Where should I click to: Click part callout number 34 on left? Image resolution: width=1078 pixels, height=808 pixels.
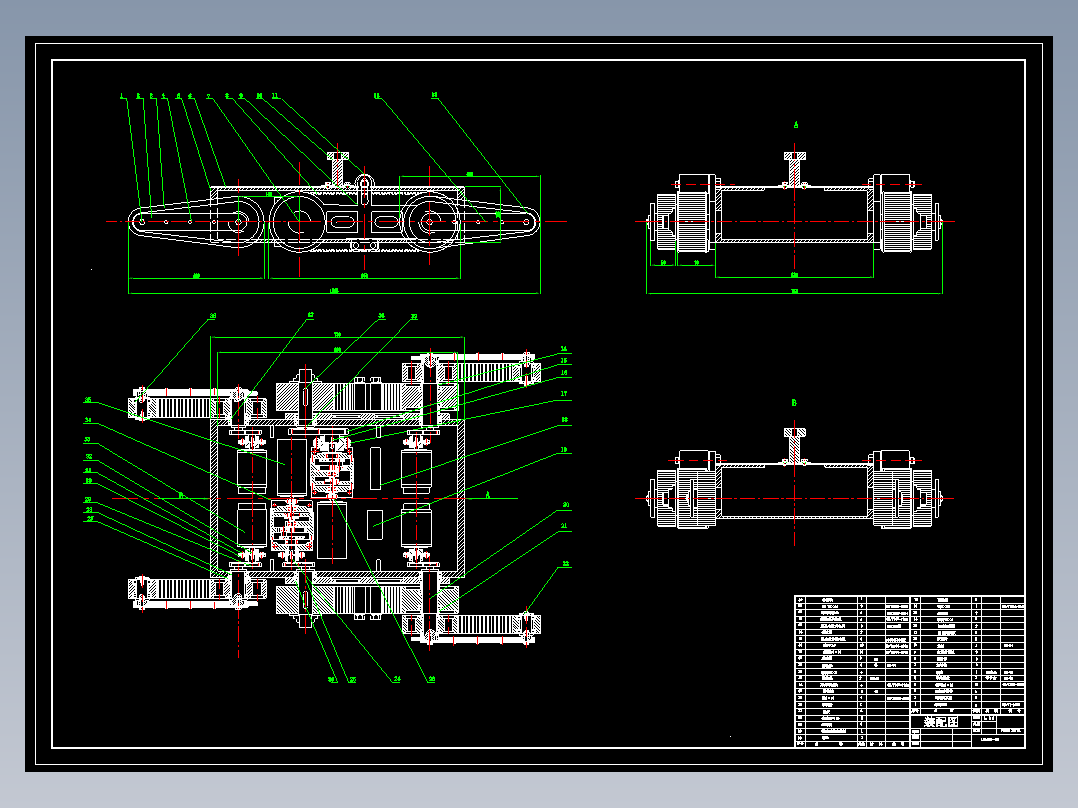click(88, 419)
